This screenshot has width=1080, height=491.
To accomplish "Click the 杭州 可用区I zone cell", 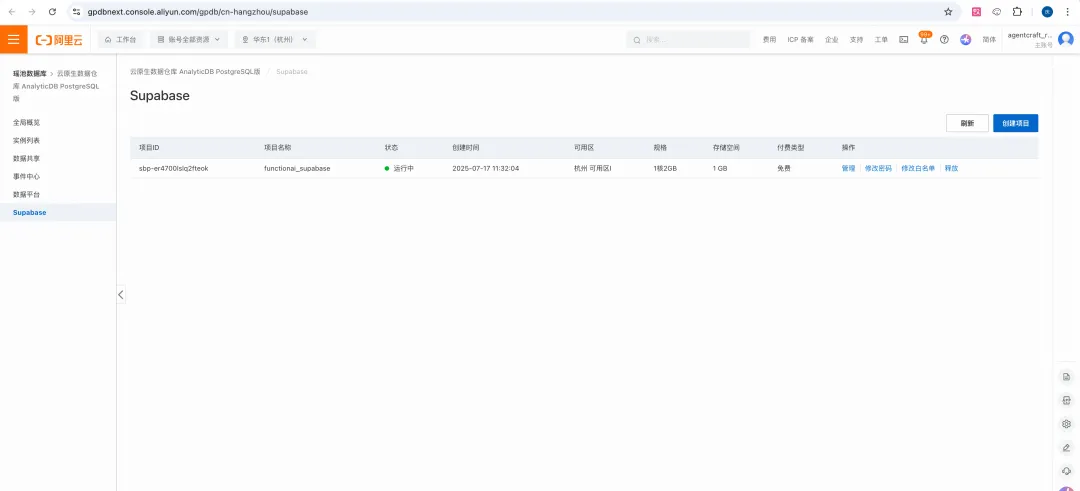I will click(592, 169).
